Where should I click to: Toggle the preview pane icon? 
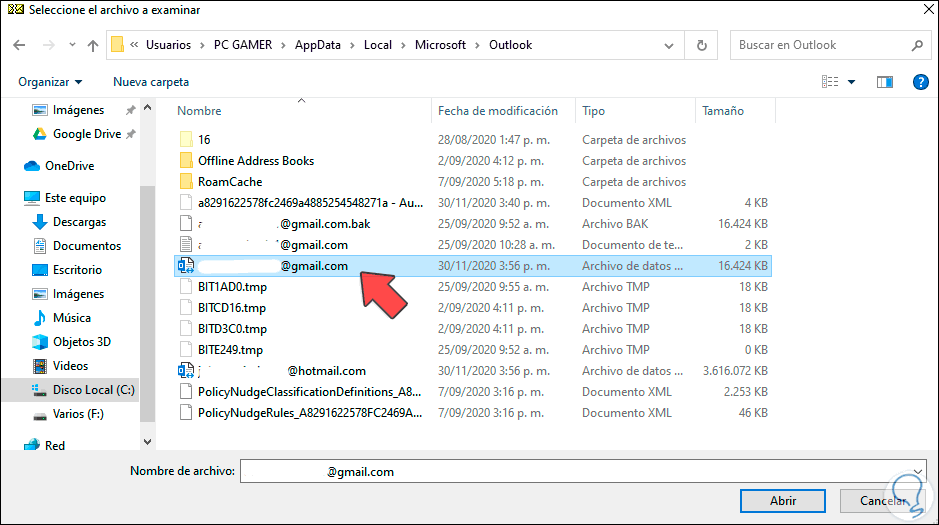pyautogui.click(x=885, y=82)
